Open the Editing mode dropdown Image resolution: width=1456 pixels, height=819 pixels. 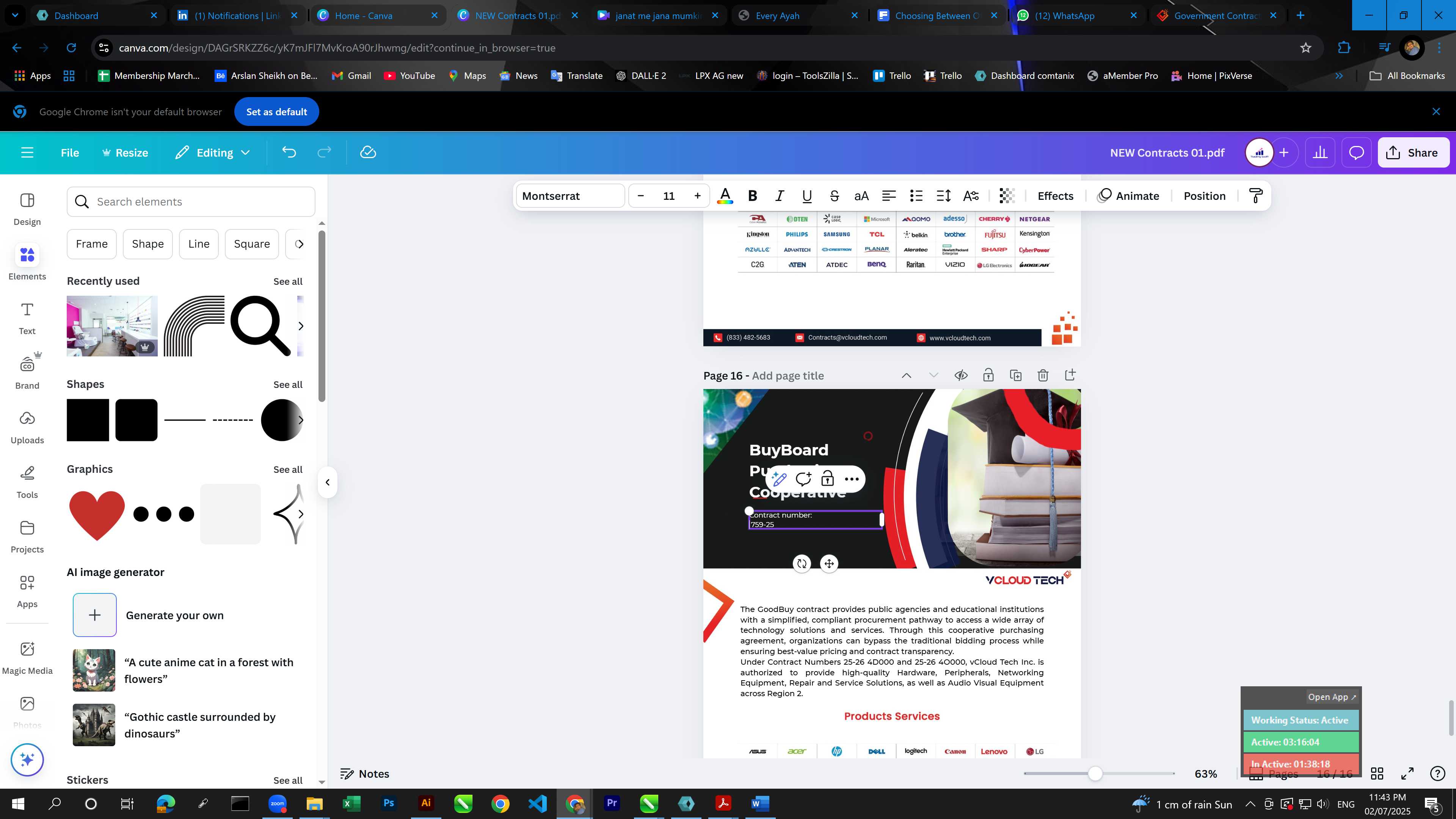[212, 152]
